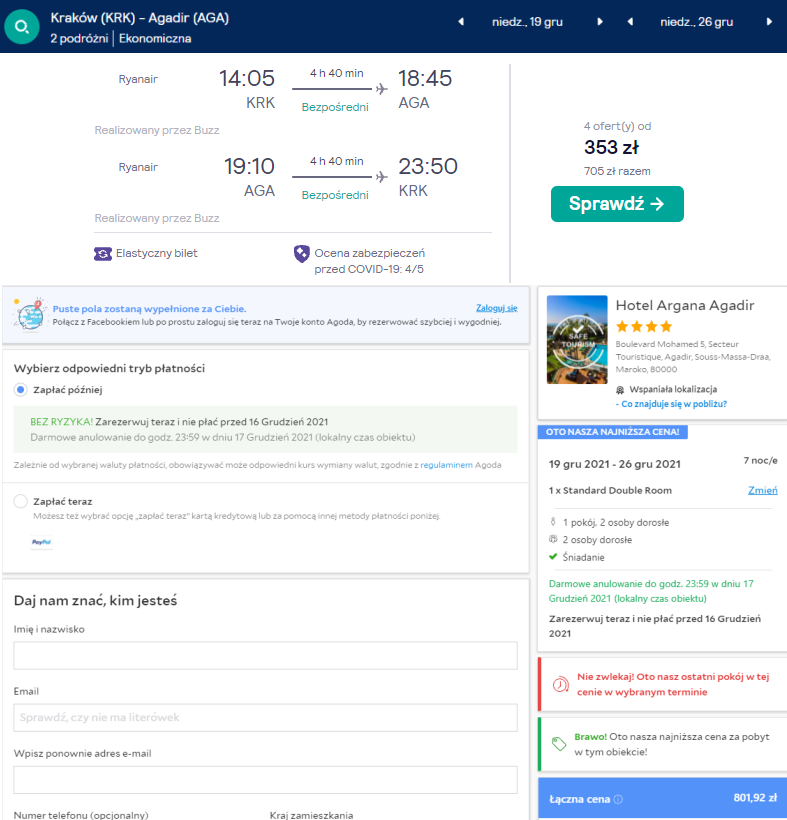This screenshot has width=787, height=820.
Task: Click the repeat e-mail address field
Action: (266, 780)
